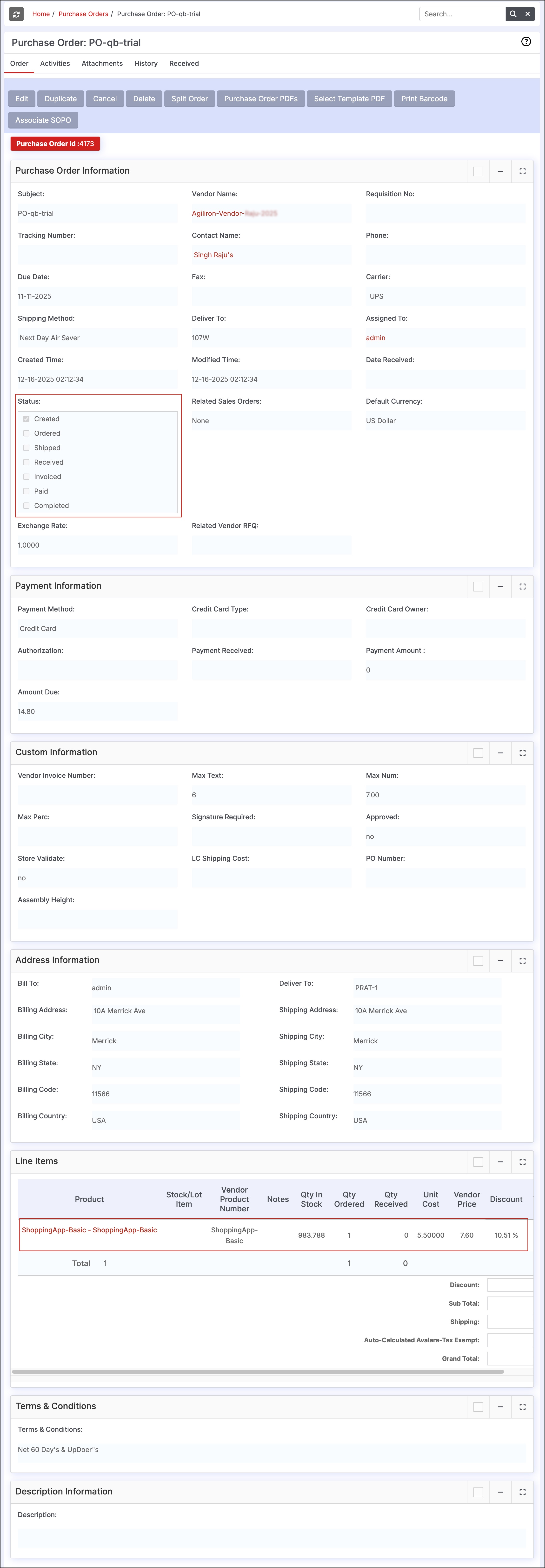The height and width of the screenshot is (1568, 545).
Task: Tick the Shipped status checkbox
Action: coord(26,448)
